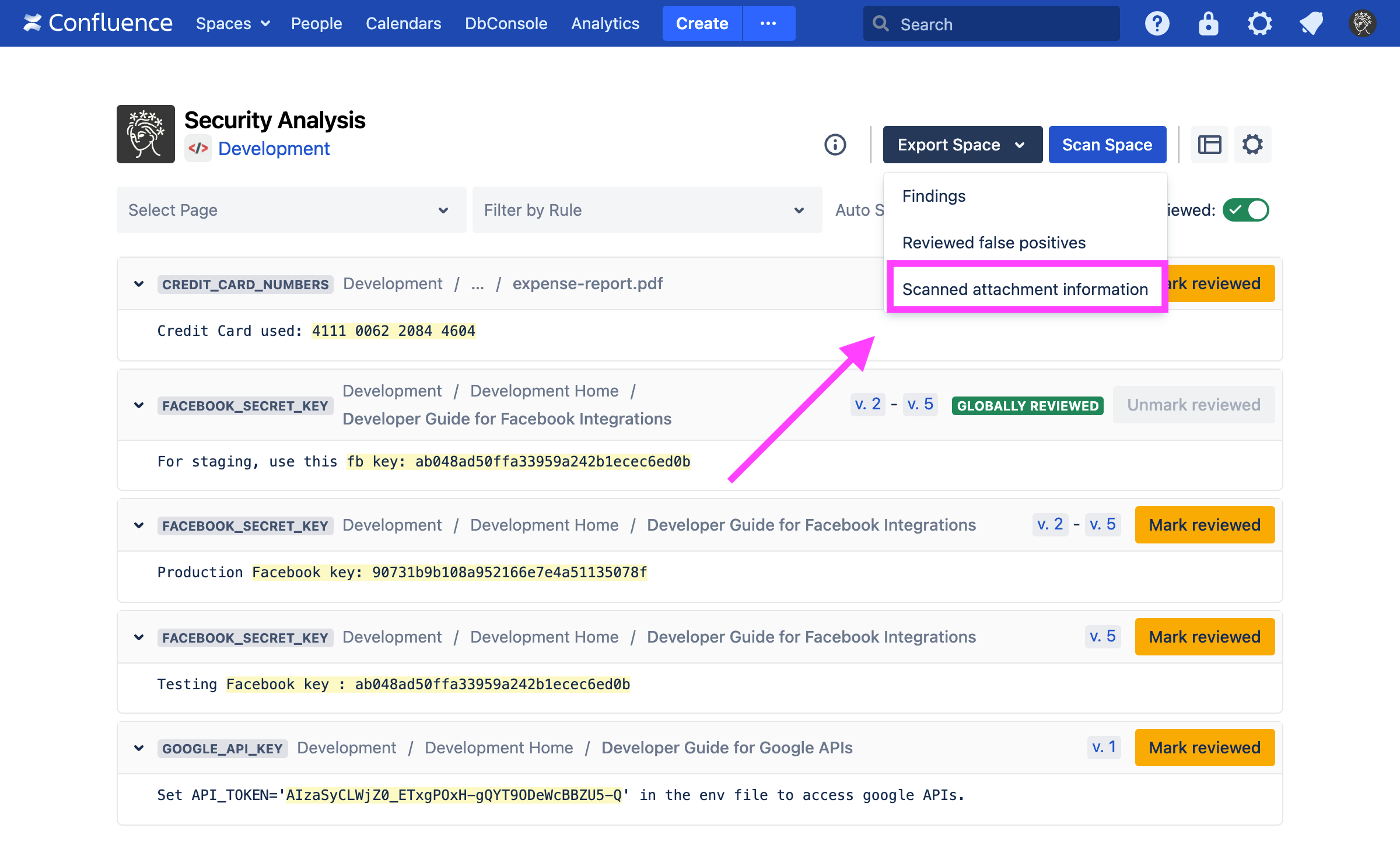
Task: Click the Confluence logo
Action: (98, 23)
